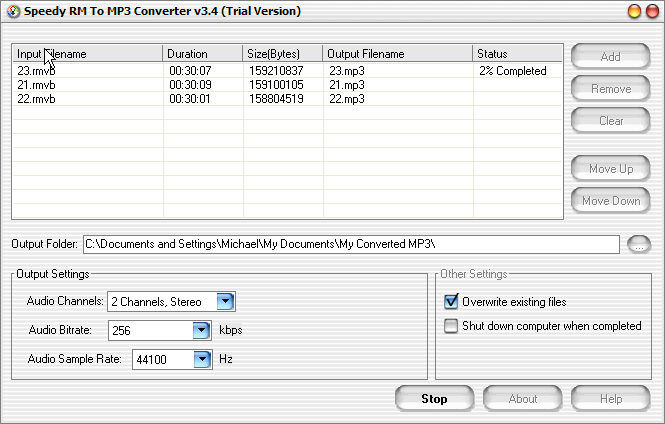Open the About dialog

(x=522, y=399)
